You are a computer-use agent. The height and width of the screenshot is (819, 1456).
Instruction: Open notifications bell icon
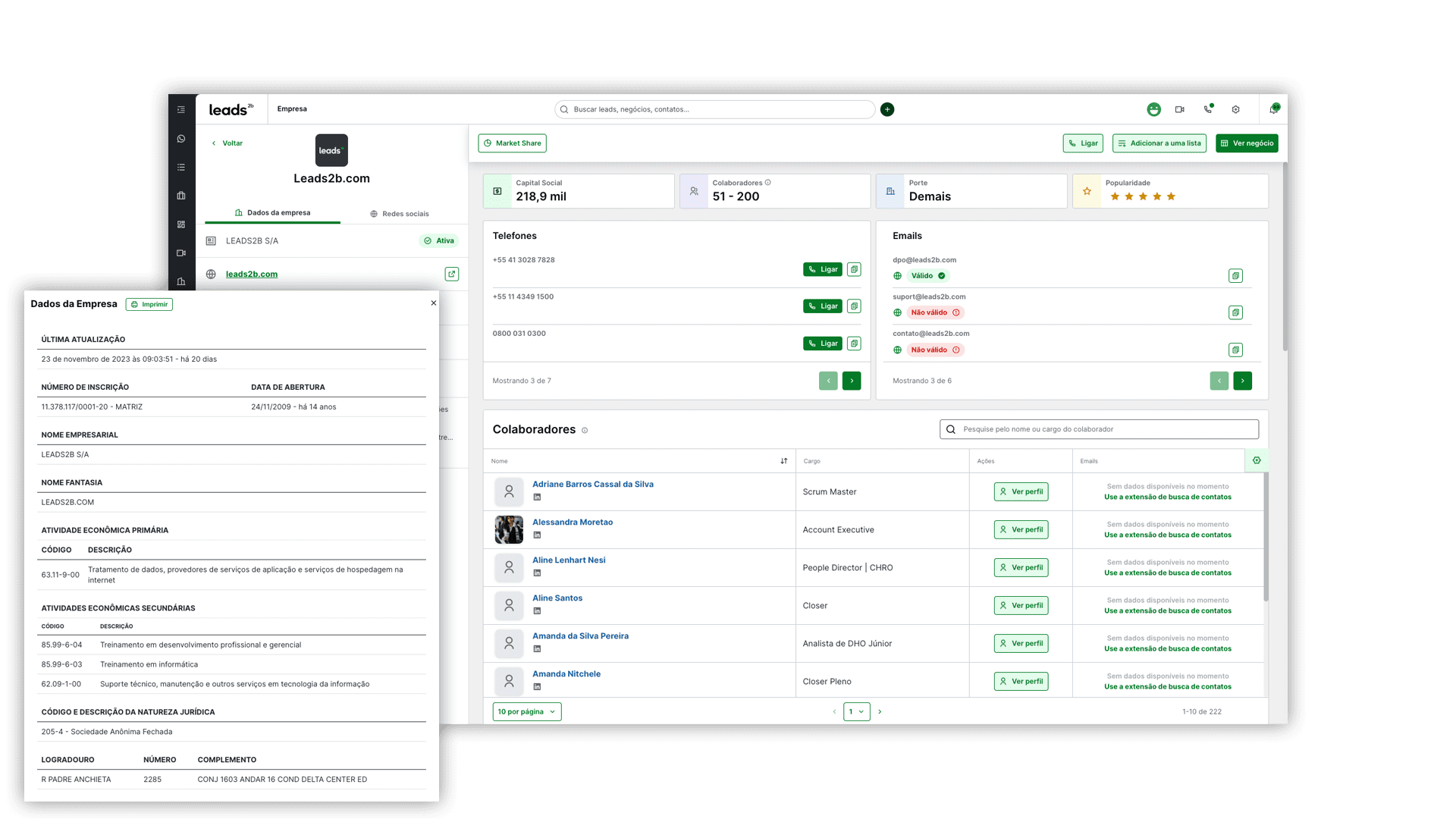coord(1274,109)
